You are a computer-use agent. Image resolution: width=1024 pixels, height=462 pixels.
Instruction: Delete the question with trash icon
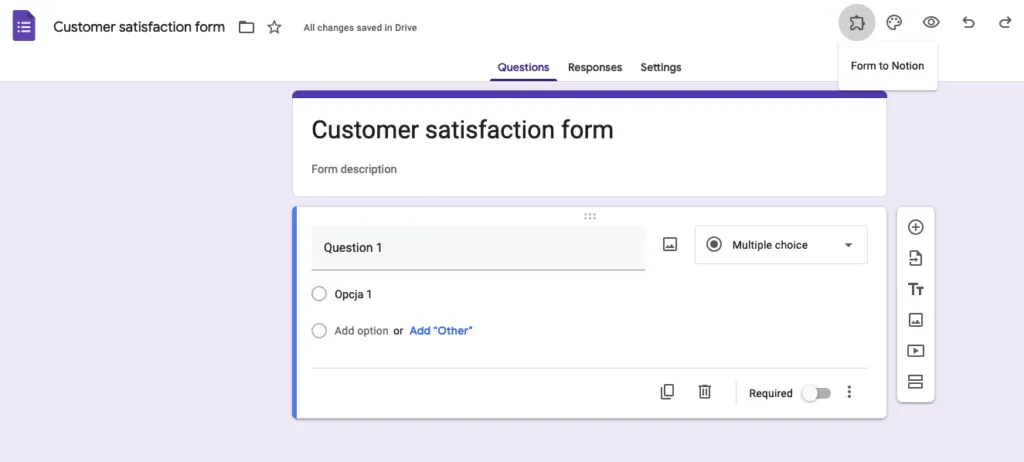pyautogui.click(x=704, y=392)
